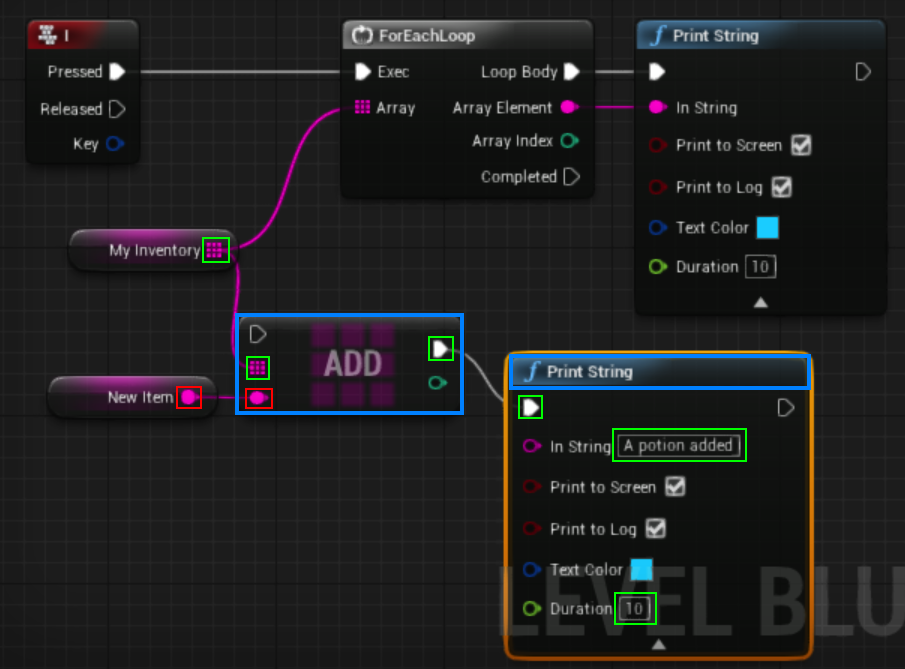Click bottom Print String output execution pin
The image size is (905, 669).
[786, 408]
